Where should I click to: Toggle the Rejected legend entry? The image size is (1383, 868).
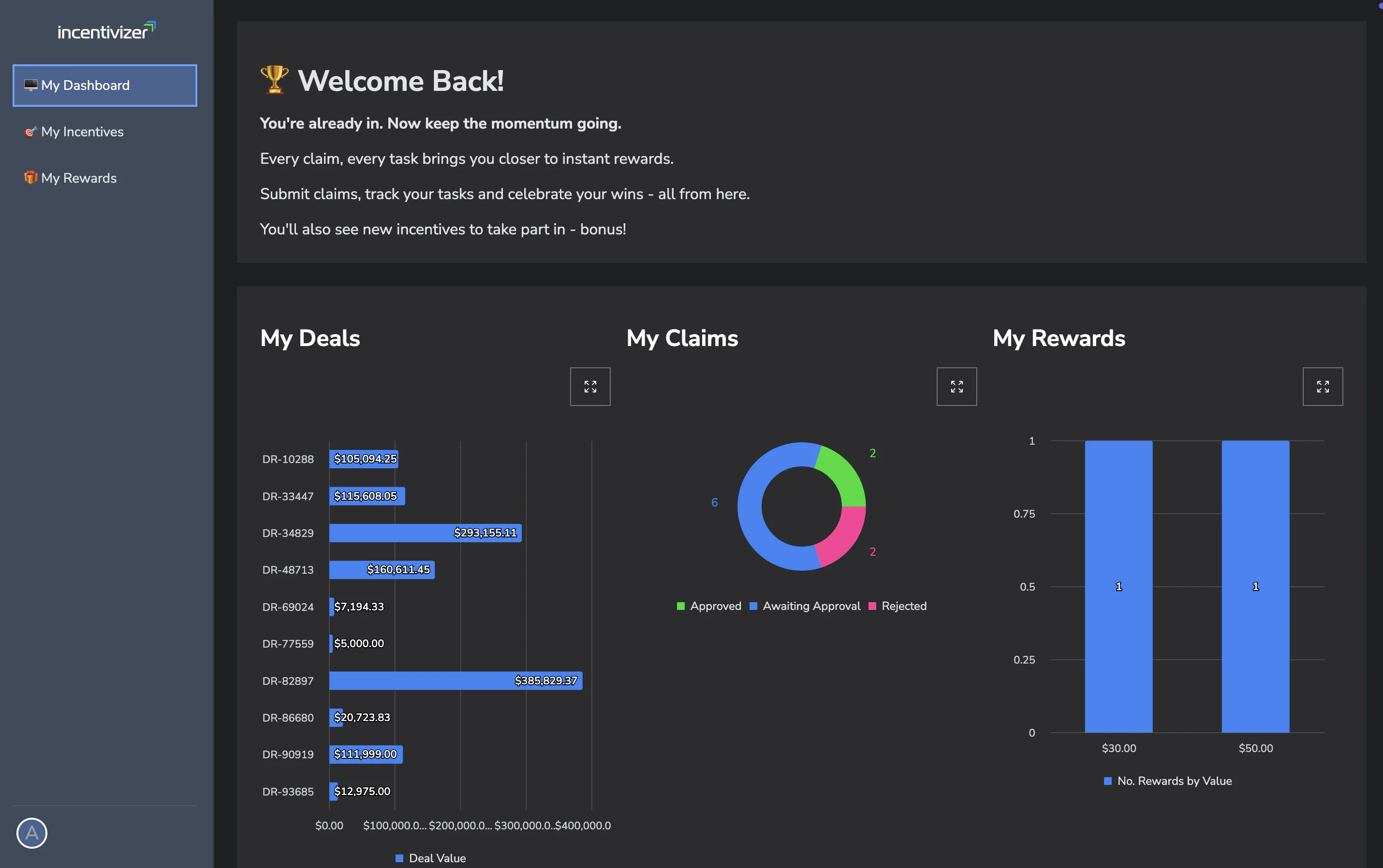(897, 606)
